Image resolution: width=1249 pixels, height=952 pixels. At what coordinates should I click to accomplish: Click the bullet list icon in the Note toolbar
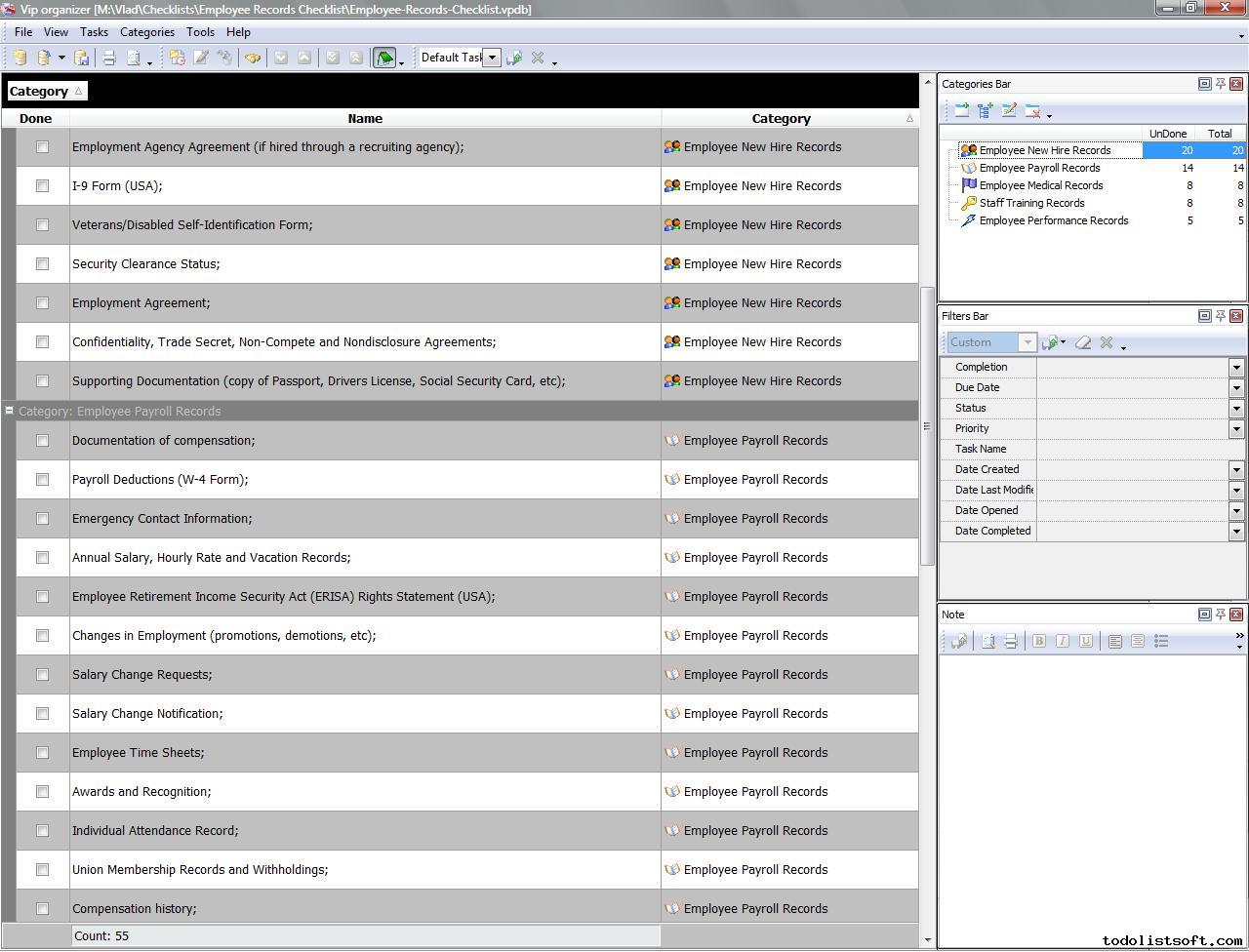1161,641
